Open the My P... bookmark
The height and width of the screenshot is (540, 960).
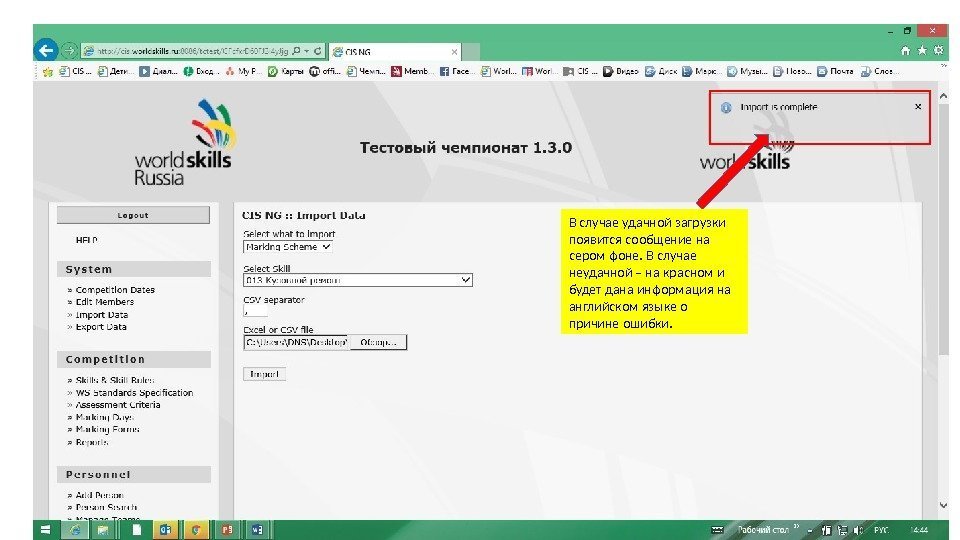243,72
